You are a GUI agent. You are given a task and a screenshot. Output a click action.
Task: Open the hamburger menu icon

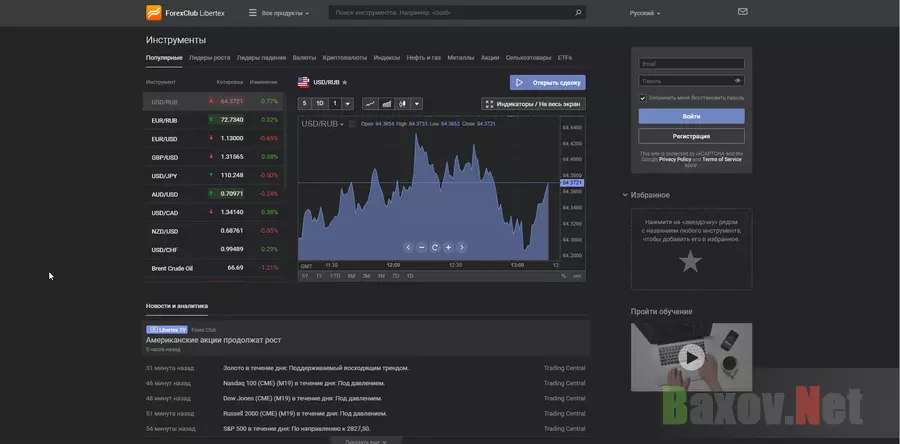(x=253, y=13)
